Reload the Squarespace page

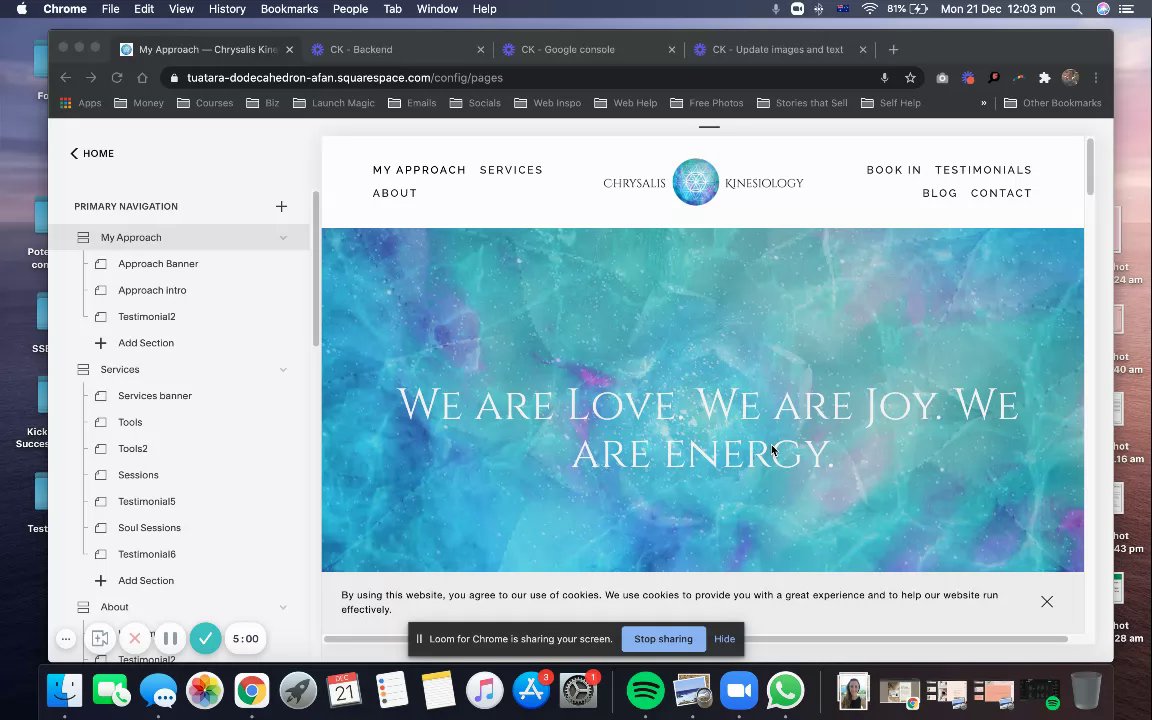pos(117,78)
